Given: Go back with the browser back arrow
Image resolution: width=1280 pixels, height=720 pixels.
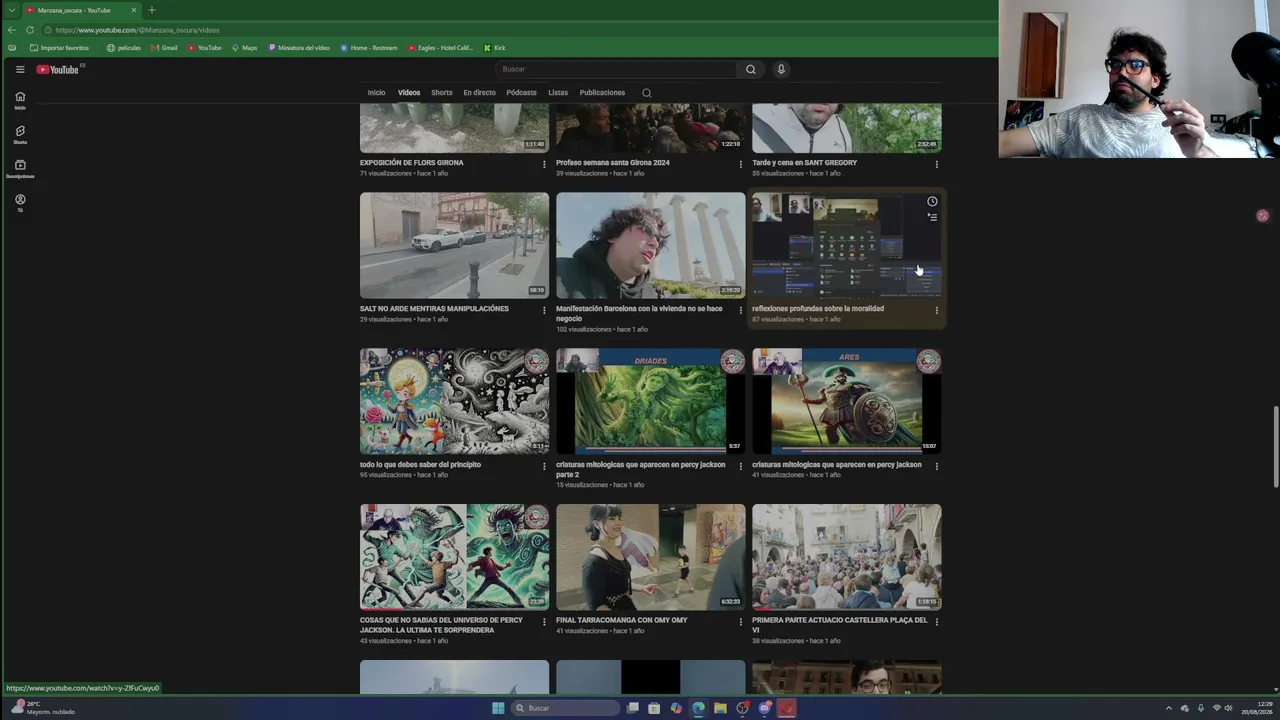Looking at the screenshot, I should [12, 30].
